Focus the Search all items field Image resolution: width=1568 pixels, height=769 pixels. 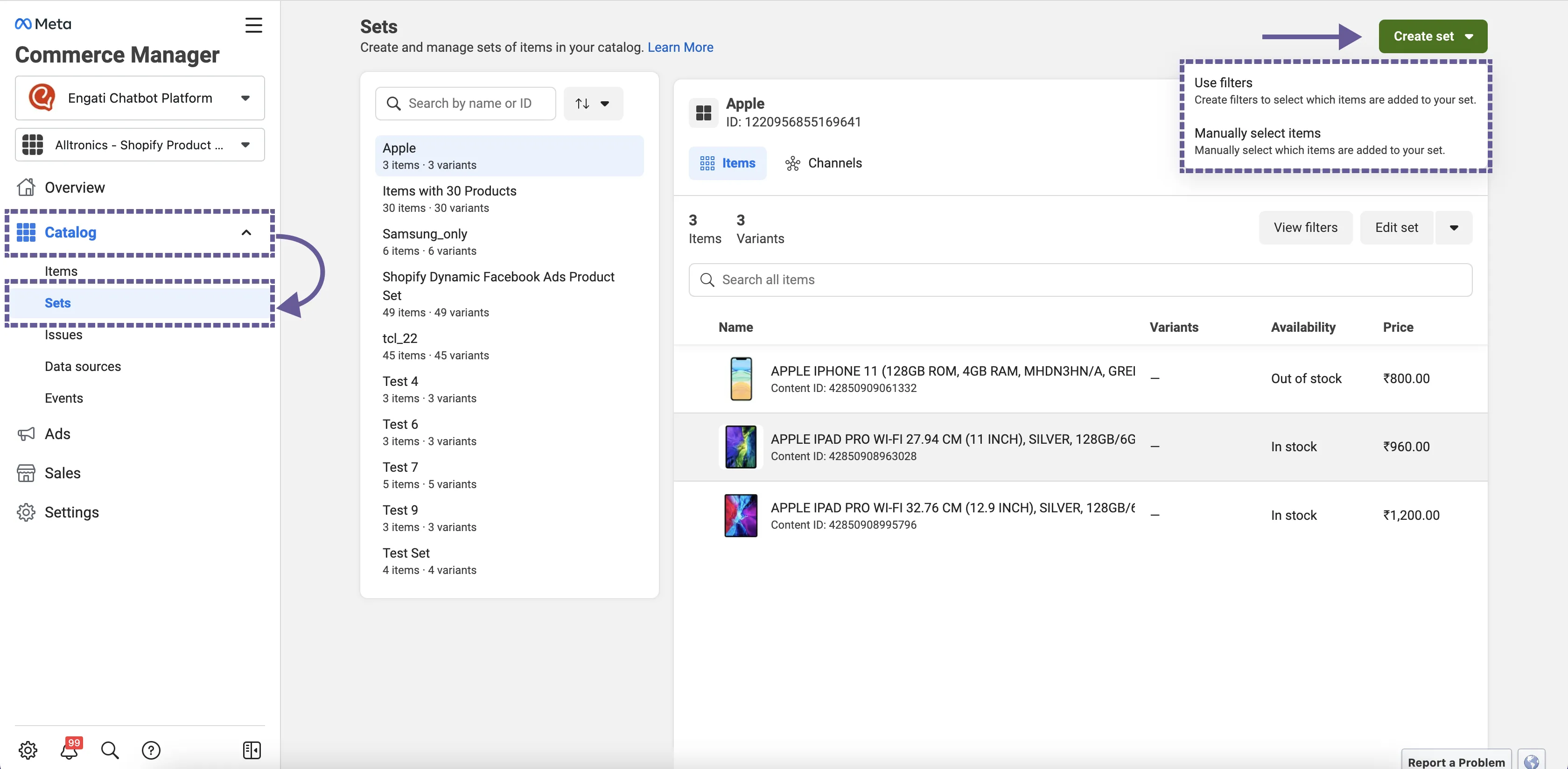point(1080,280)
